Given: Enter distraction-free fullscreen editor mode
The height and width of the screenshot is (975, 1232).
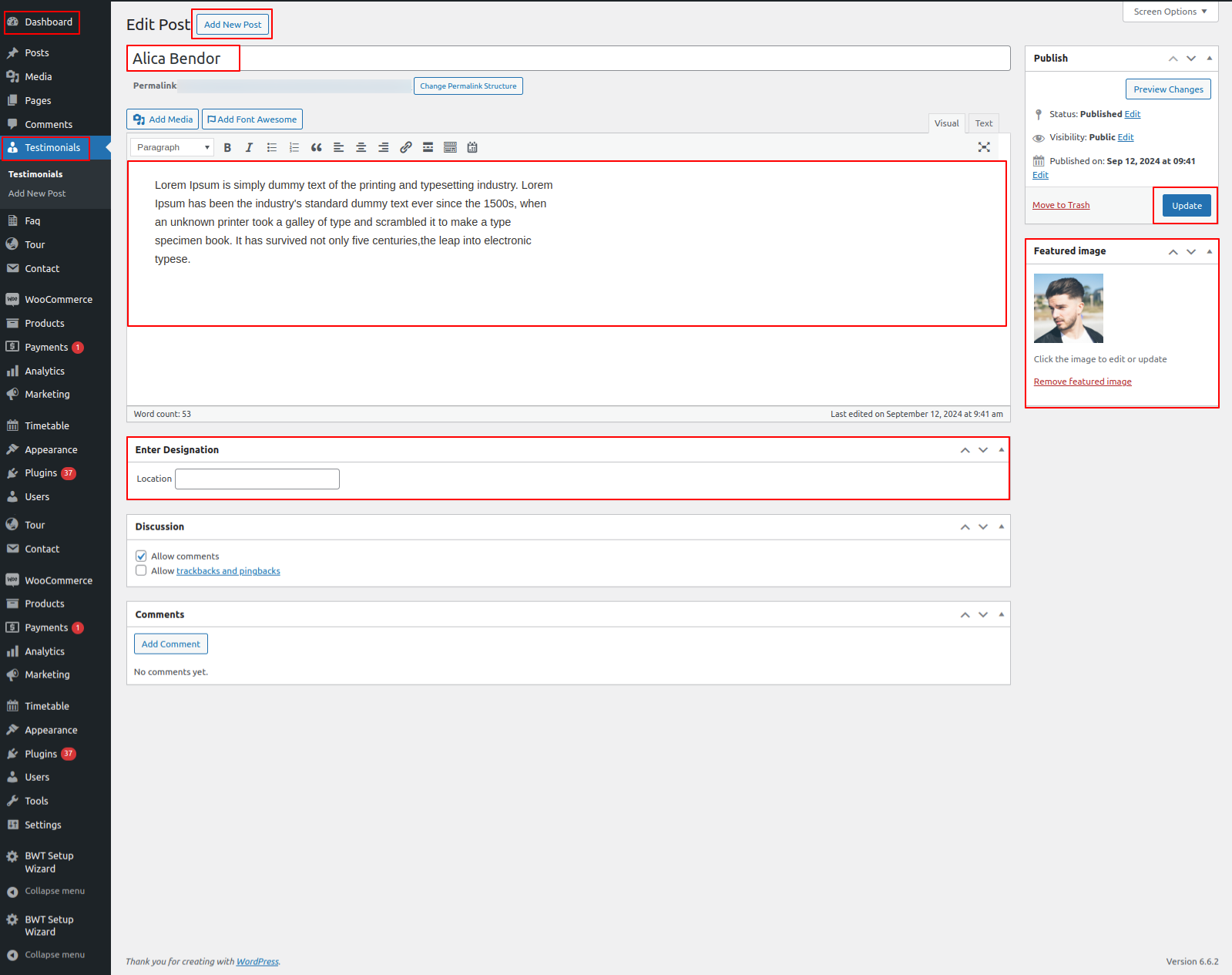Looking at the screenshot, I should pyautogui.click(x=984, y=147).
